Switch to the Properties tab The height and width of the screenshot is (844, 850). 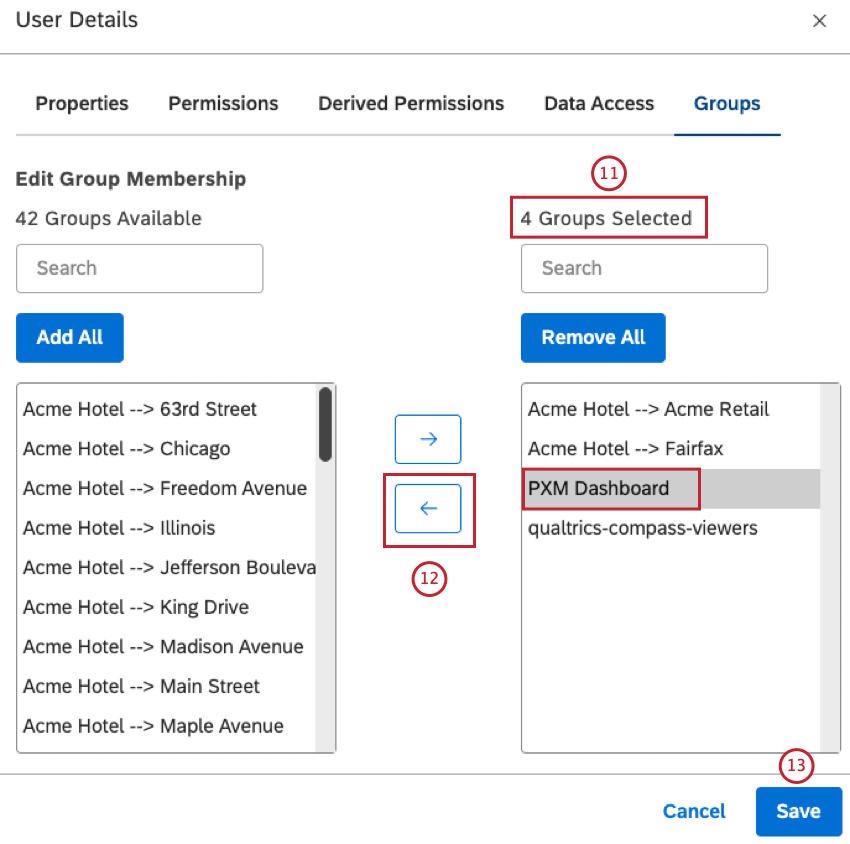[x=81, y=103]
